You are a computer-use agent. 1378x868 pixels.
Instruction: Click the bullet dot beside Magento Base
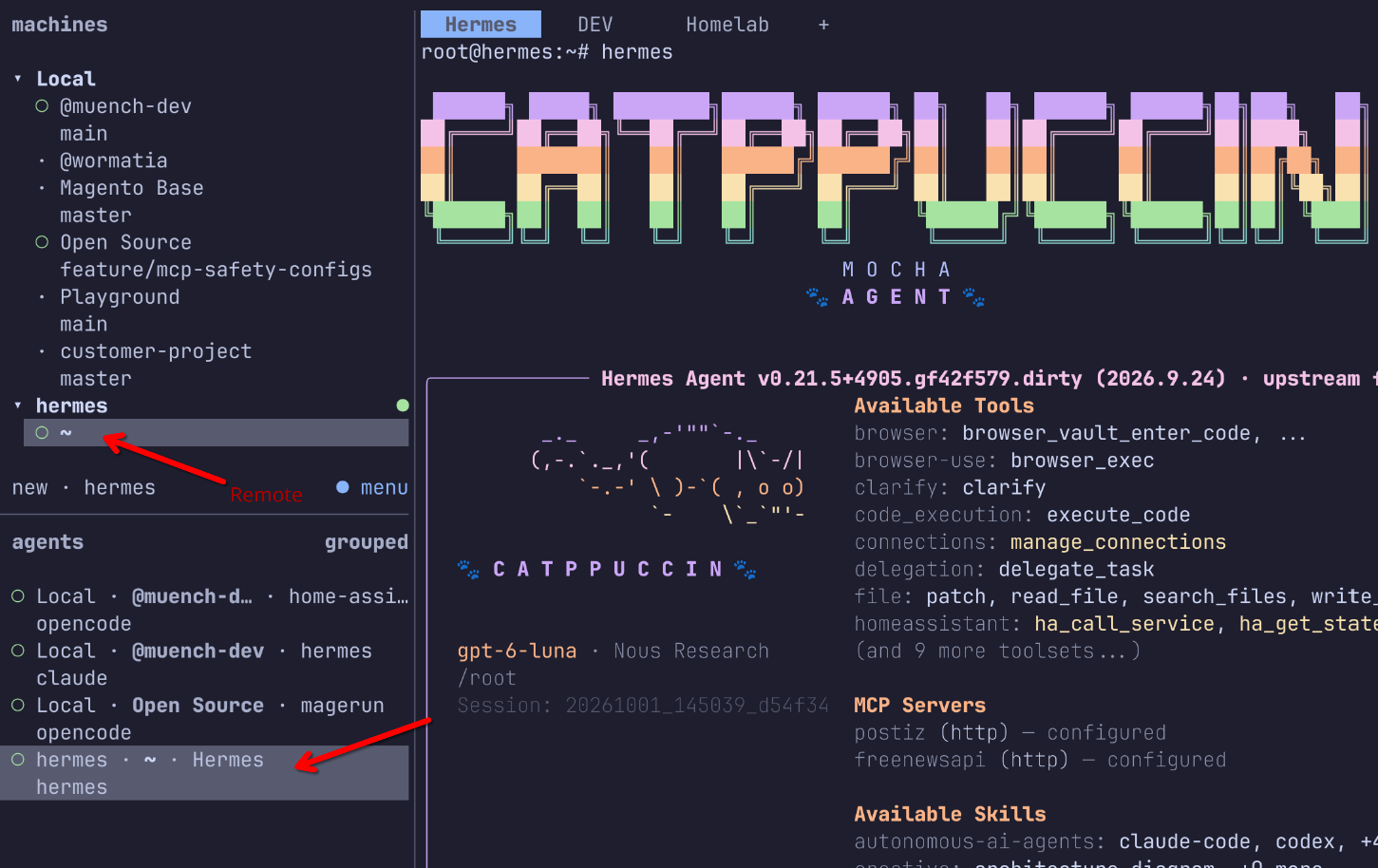click(42, 188)
